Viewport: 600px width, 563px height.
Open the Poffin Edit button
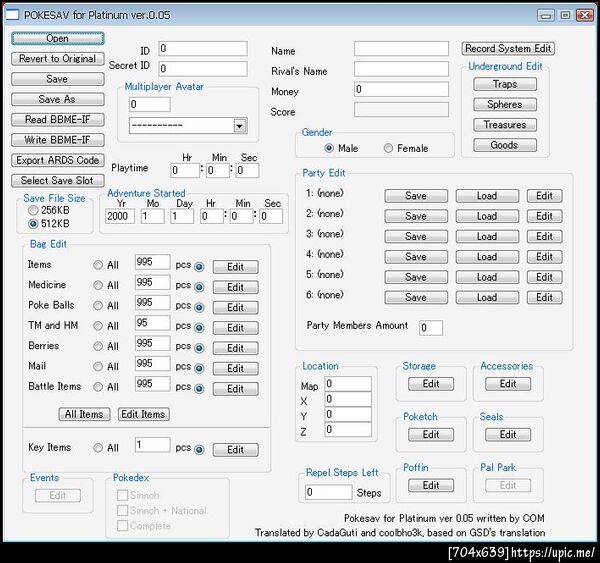pyautogui.click(x=431, y=485)
